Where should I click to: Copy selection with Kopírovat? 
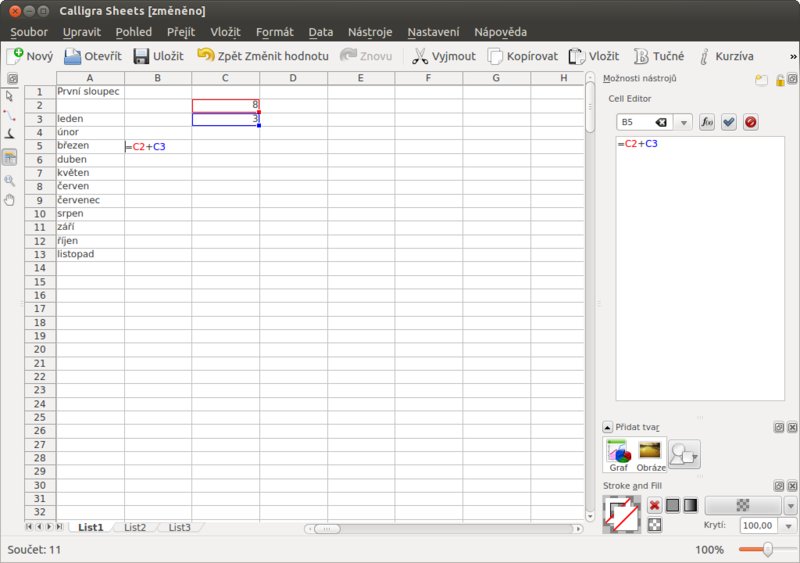(522, 56)
